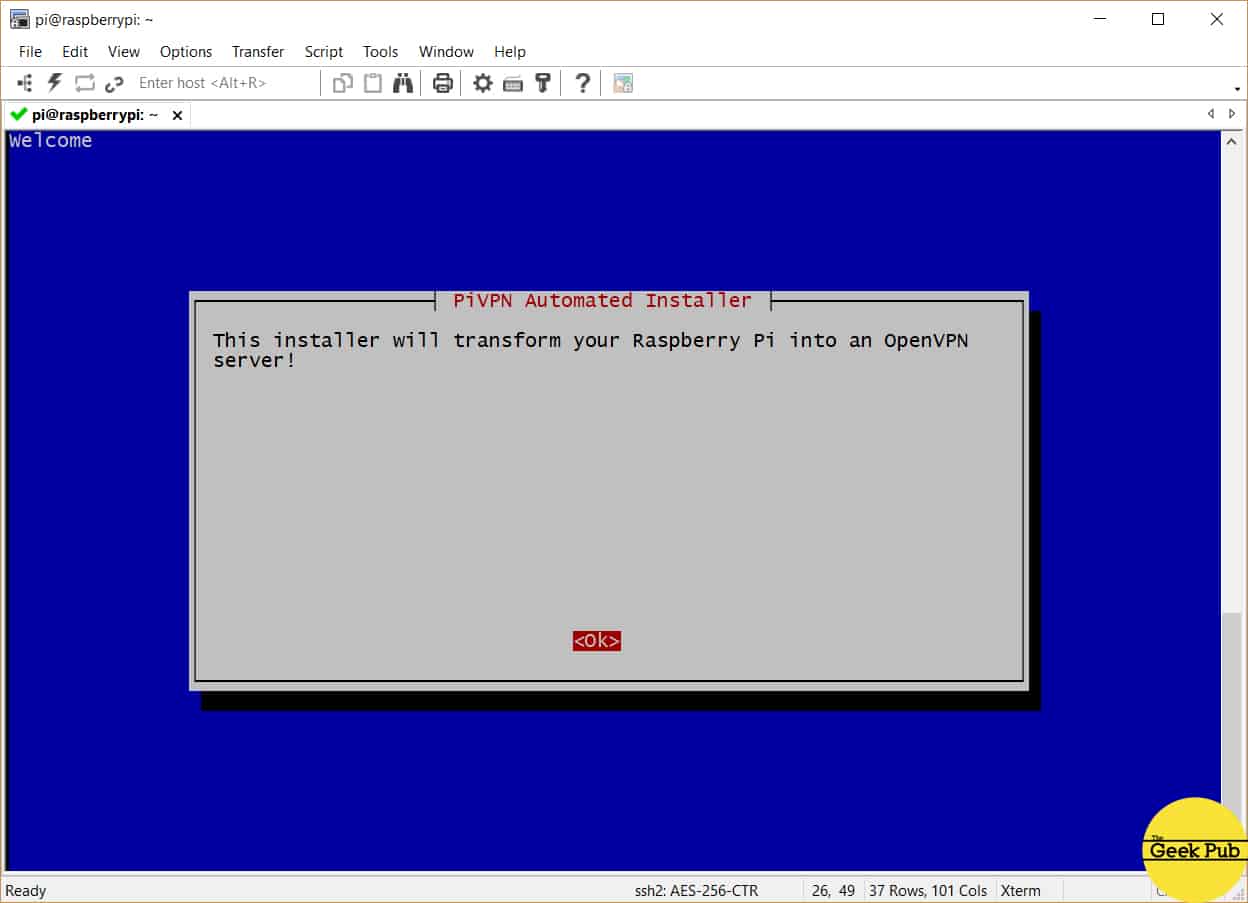Open the Transfer menu
Image resolution: width=1248 pixels, height=903 pixels.
coord(257,52)
